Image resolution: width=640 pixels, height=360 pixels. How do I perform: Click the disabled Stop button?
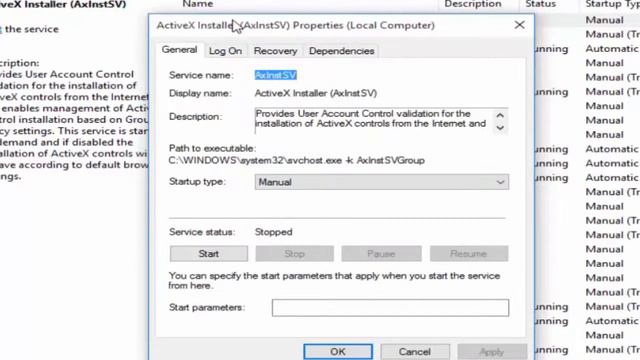pyautogui.click(x=294, y=253)
